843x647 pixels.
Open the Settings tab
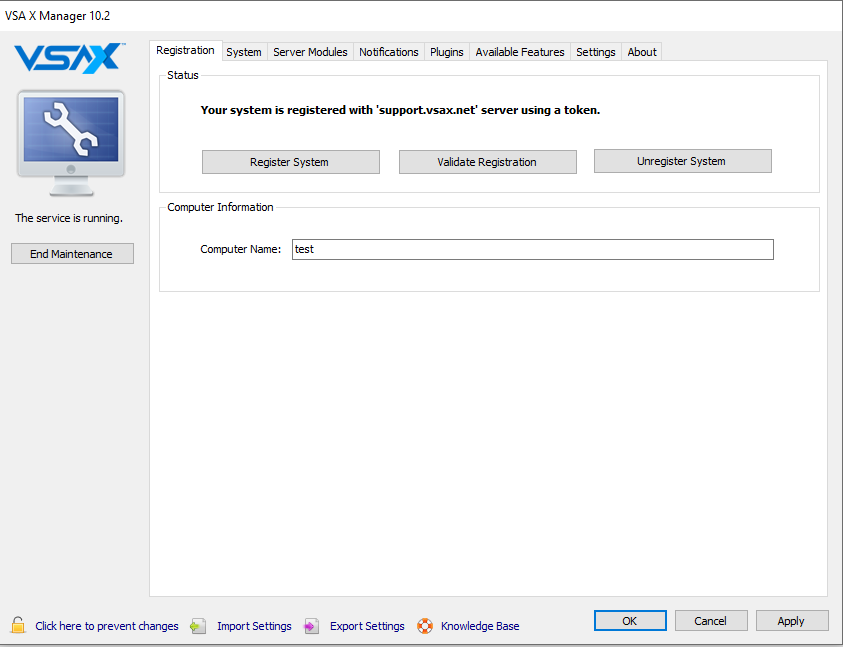(596, 52)
